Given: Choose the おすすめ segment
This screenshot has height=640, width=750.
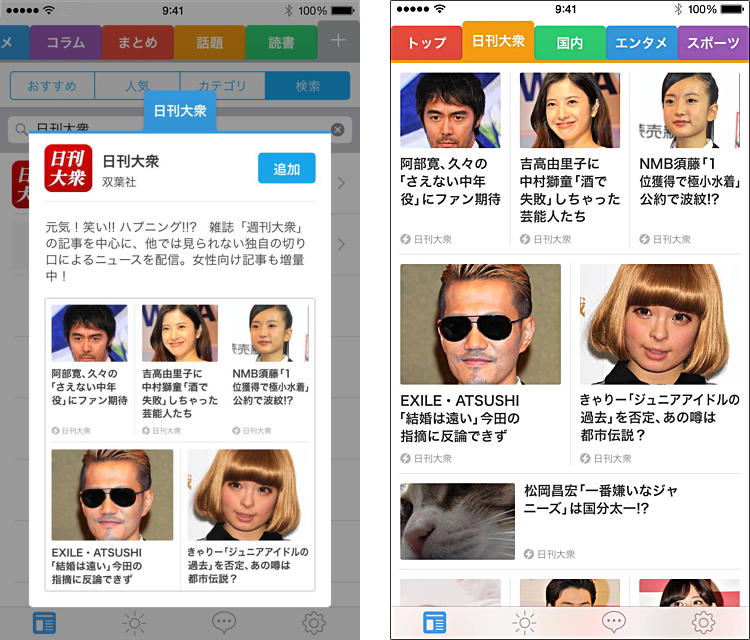Looking at the screenshot, I should click(52, 86).
